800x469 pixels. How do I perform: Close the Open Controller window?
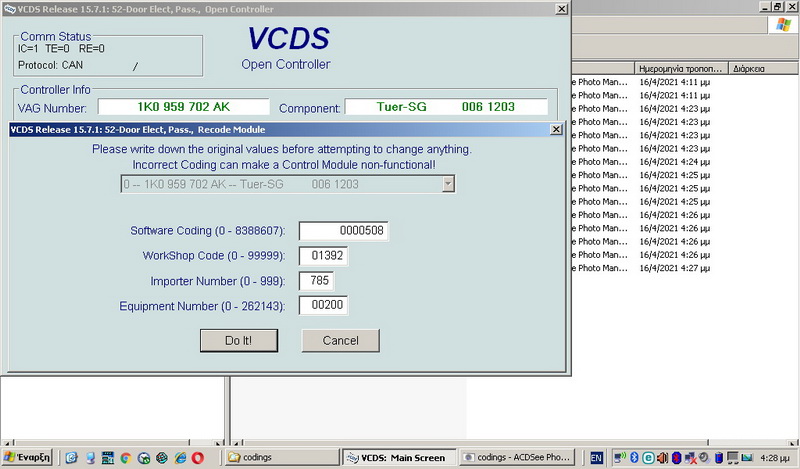coord(561,9)
